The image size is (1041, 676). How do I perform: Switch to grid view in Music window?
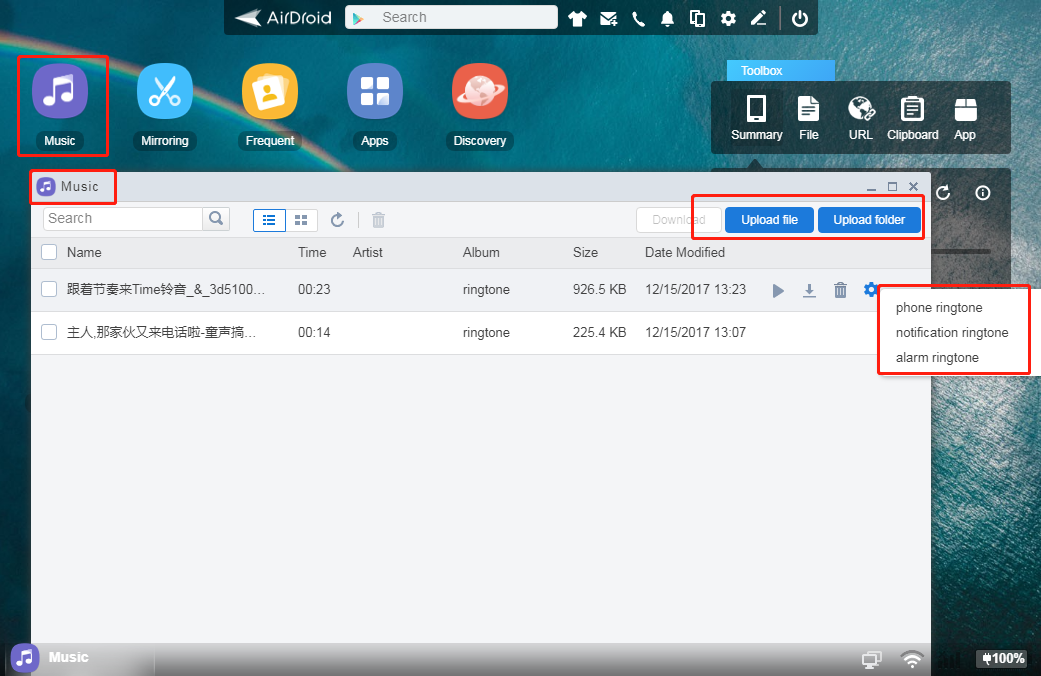click(x=300, y=220)
